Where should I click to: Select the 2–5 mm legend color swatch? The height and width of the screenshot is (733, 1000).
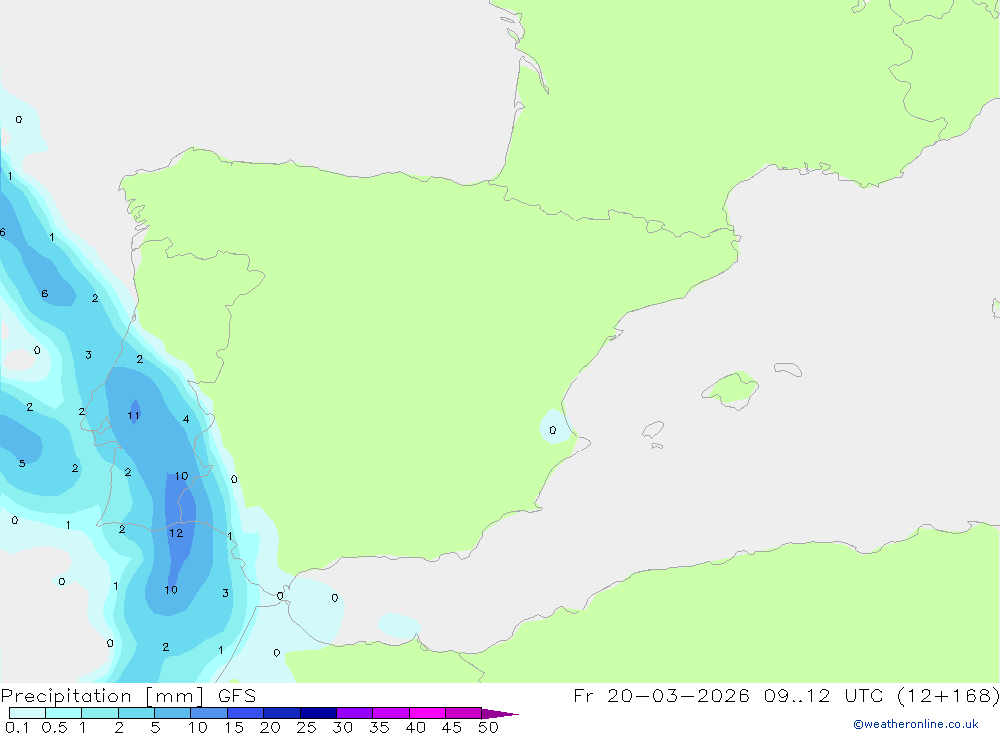(136, 713)
